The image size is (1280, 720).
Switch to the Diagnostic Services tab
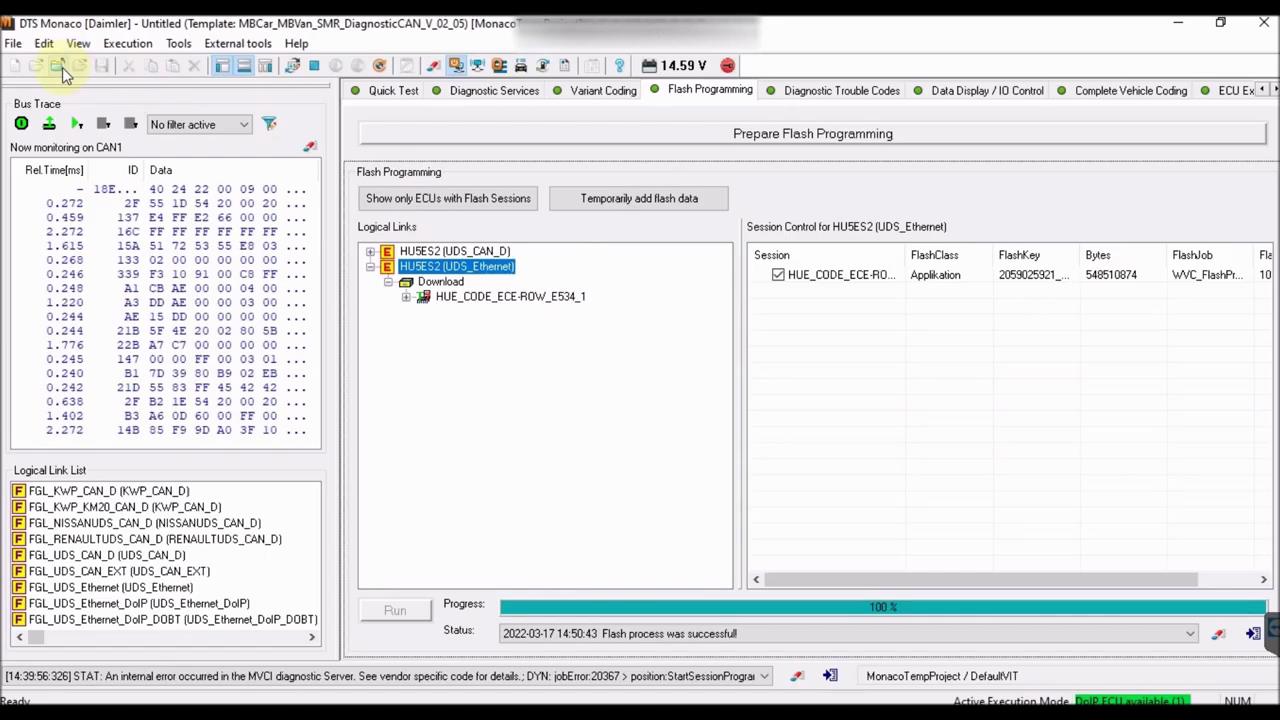point(486,91)
